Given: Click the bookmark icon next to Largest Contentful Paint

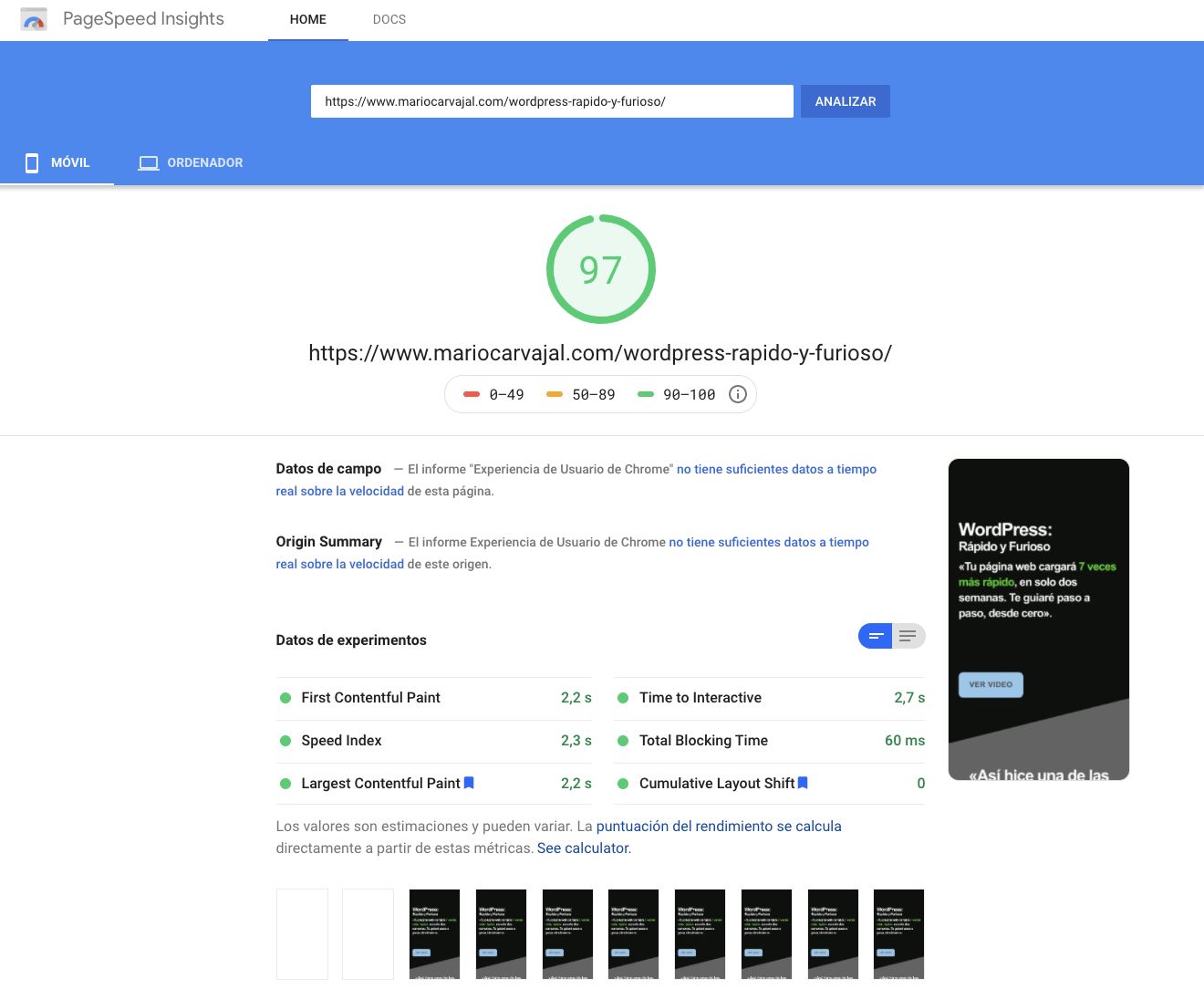Looking at the screenshot, I should click(x=469, y=783).
